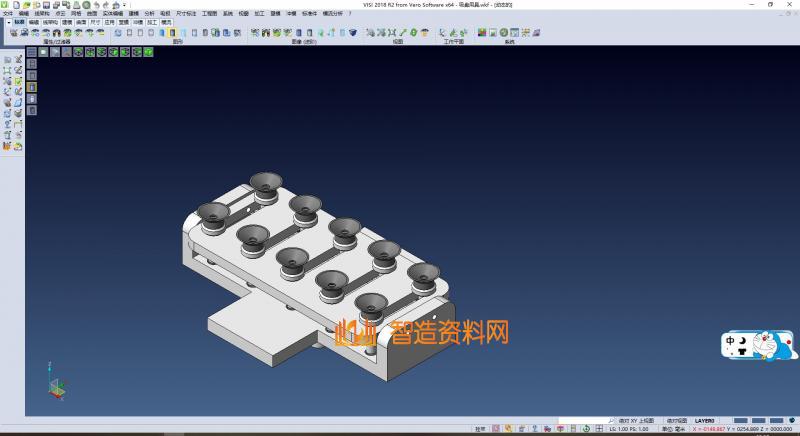Screen dimensions: 800x436
Task: Select the bright green solid cube view icon
Action: click(x=148, y=52)
